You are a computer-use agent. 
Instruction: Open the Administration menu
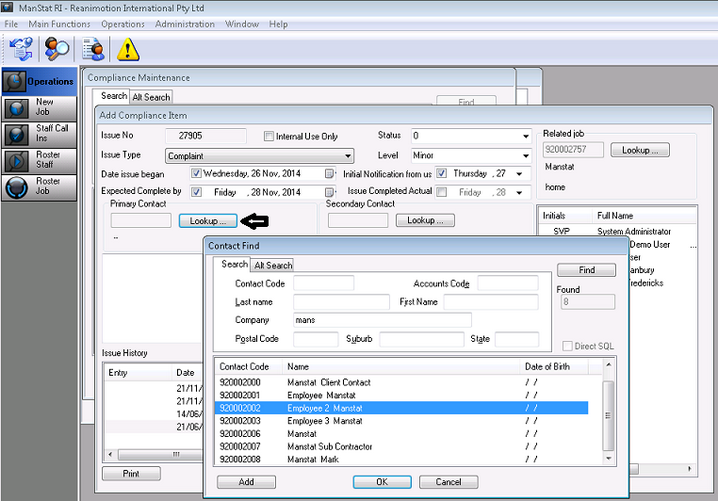[x=184, y=23]
